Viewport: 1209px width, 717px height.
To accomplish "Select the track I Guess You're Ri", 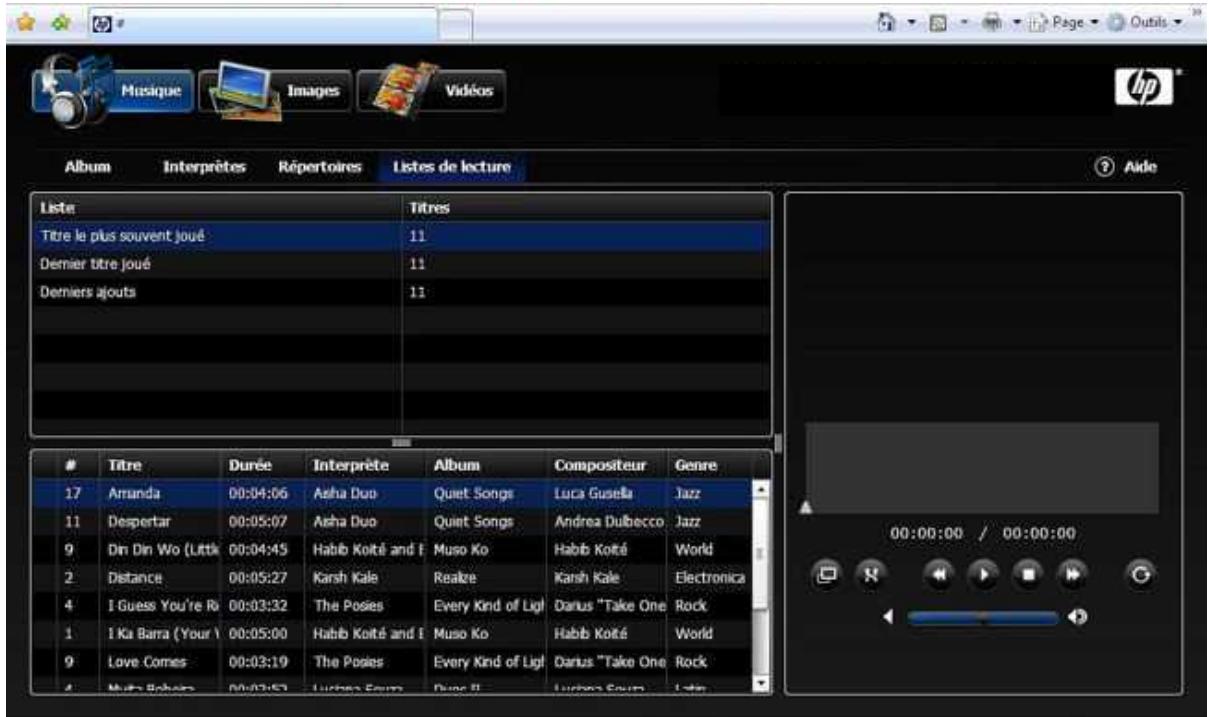I will click(x=391, y=605).
